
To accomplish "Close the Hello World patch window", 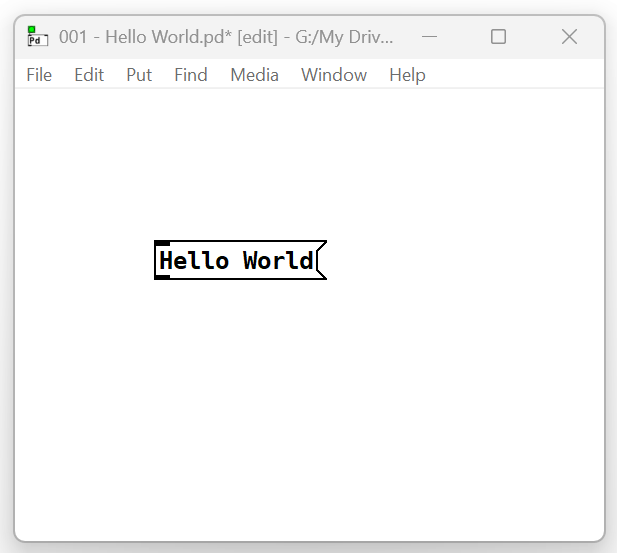I will pos(569,37).
